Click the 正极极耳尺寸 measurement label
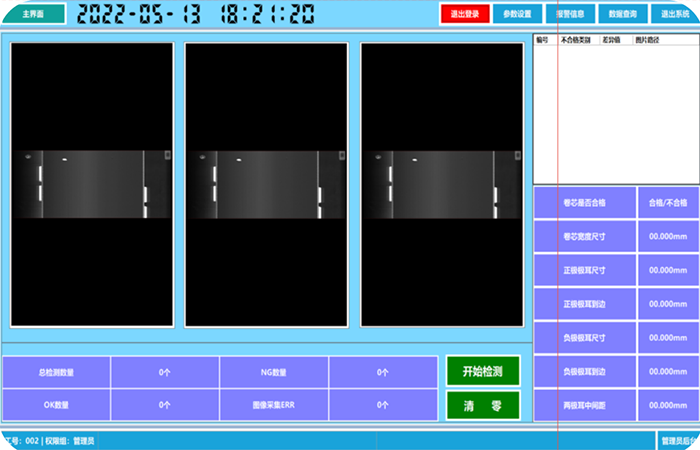Screen dimensions: 700x450 [x=585, y=270]
